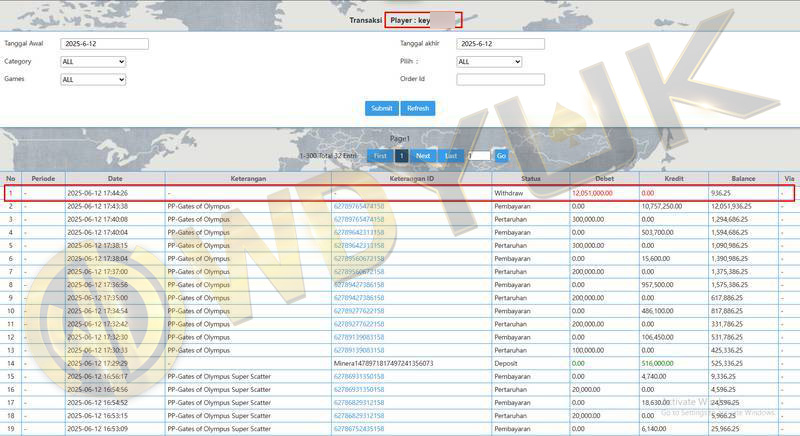Select the balance value 936.25
Viewport: 800px width, 436px height.
tap(720, 193)
